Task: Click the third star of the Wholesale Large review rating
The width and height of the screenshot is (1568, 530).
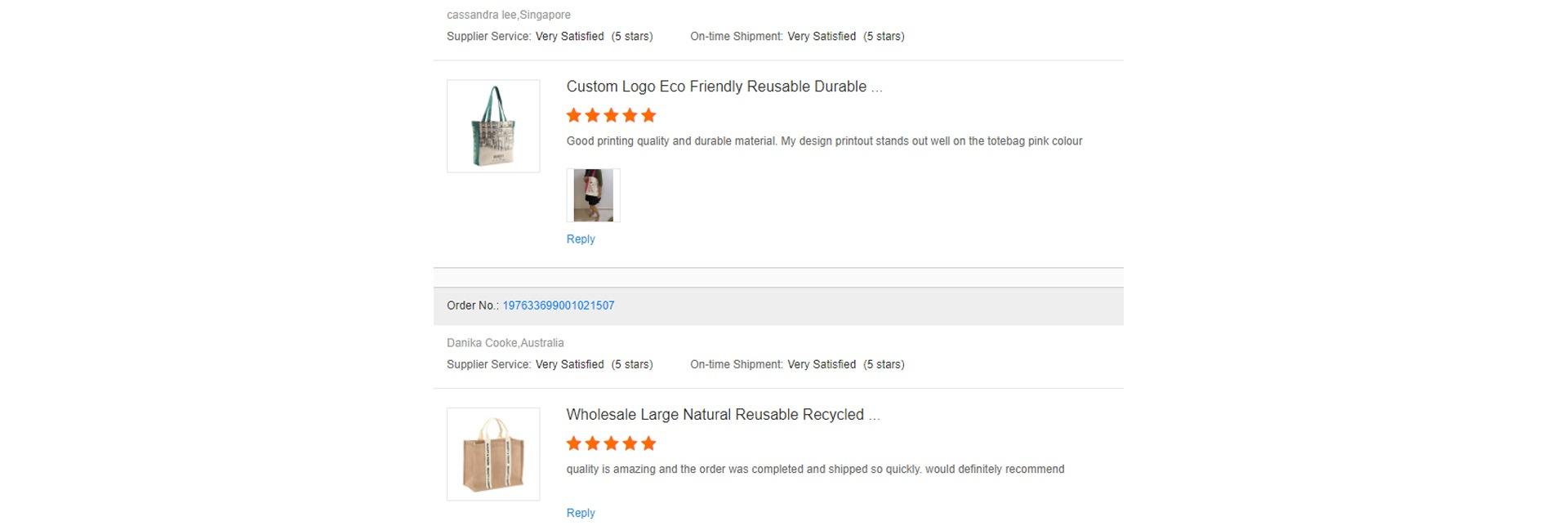Action: coord(611,443)
